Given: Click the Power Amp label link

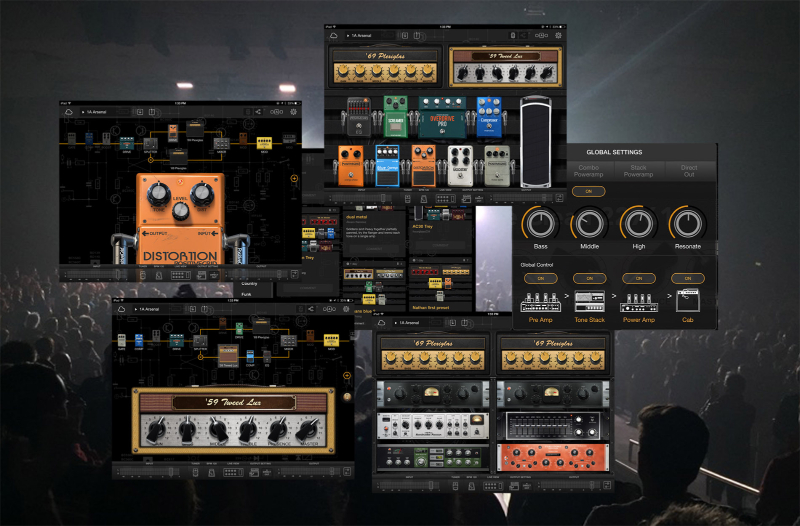Looking at the screenshot, I should (x=638, y=320).
